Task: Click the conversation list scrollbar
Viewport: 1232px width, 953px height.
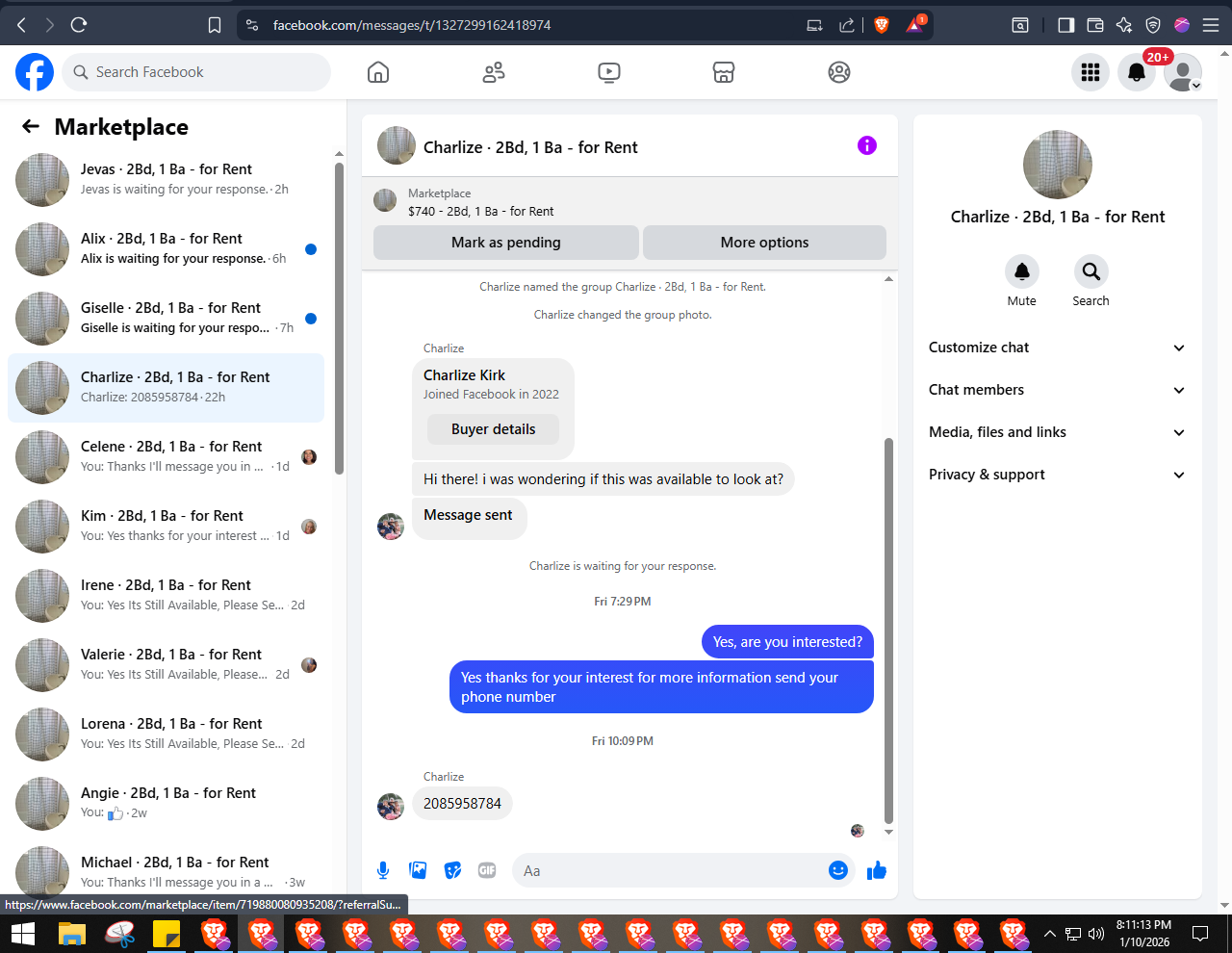Action: tap(339, 318)
